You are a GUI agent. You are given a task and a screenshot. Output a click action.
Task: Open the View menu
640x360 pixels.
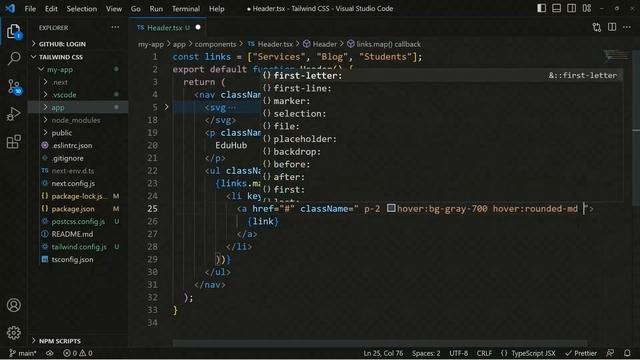tap(113, 9)
